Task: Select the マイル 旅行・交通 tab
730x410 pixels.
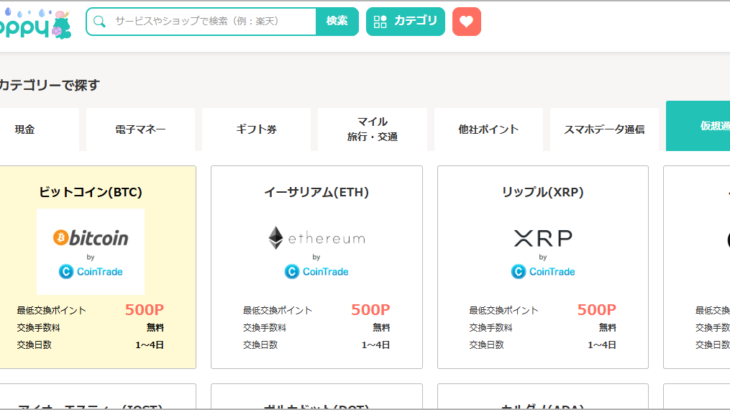Action: coord(372,129)
